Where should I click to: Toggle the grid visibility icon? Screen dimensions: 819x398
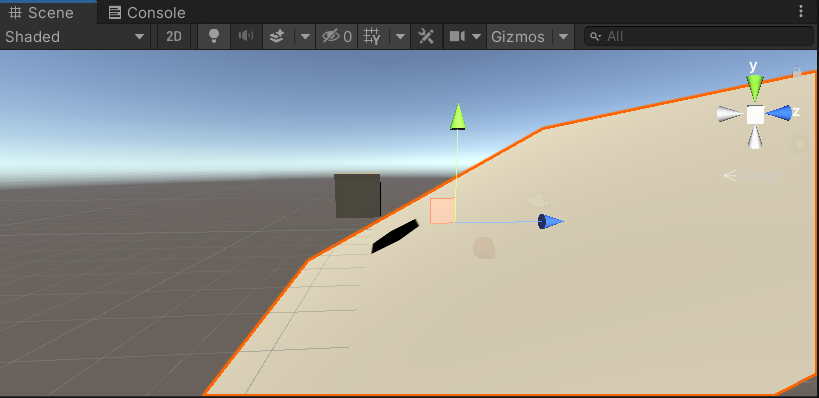click(372, 37)
